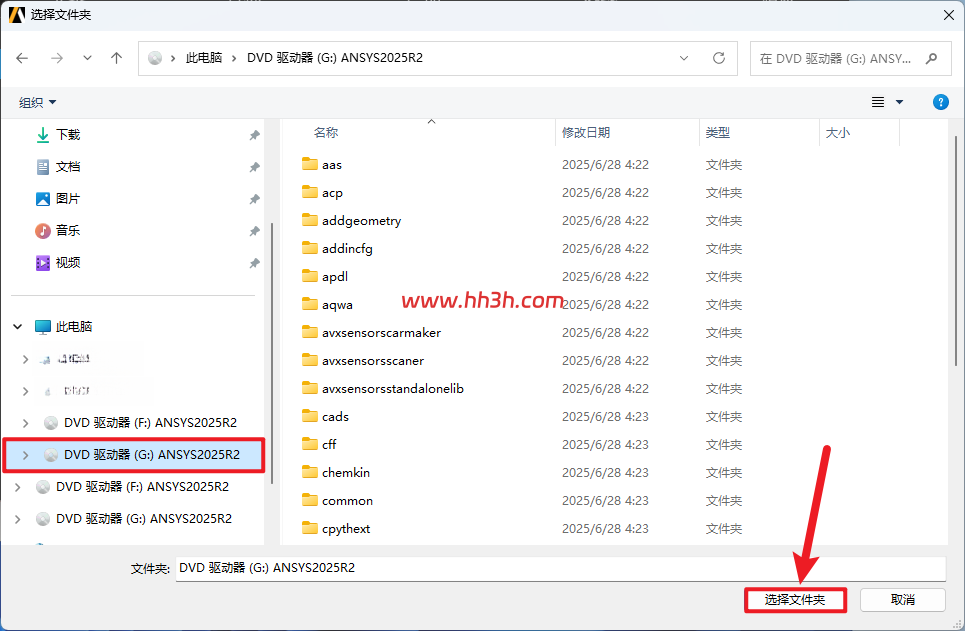Unpin 下载 with its pin icon
The width and height of the screenshot is (965, 631).
click(254, 135)
